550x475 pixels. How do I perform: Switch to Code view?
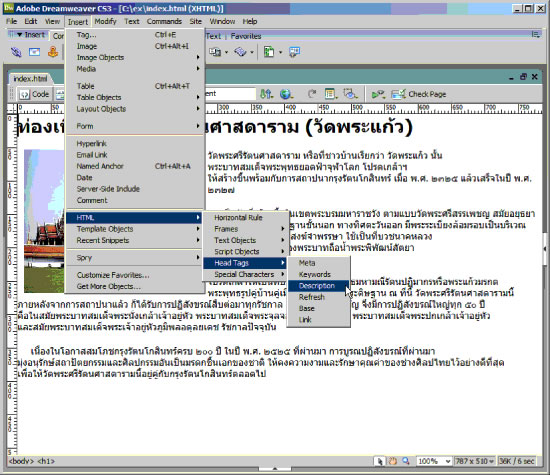coord(34,94)
